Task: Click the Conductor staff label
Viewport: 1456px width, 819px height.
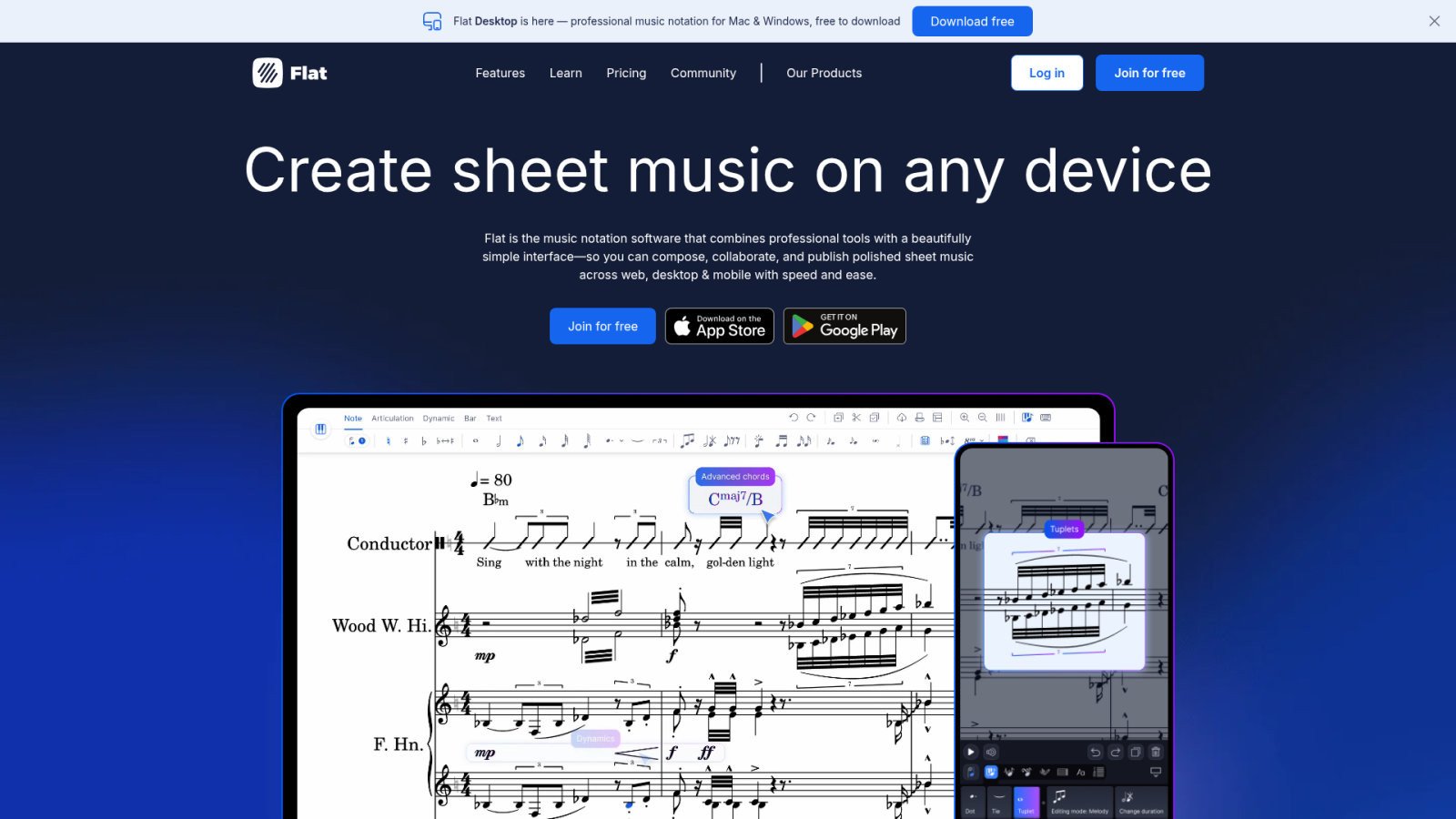Action: [x=389, y=543]
